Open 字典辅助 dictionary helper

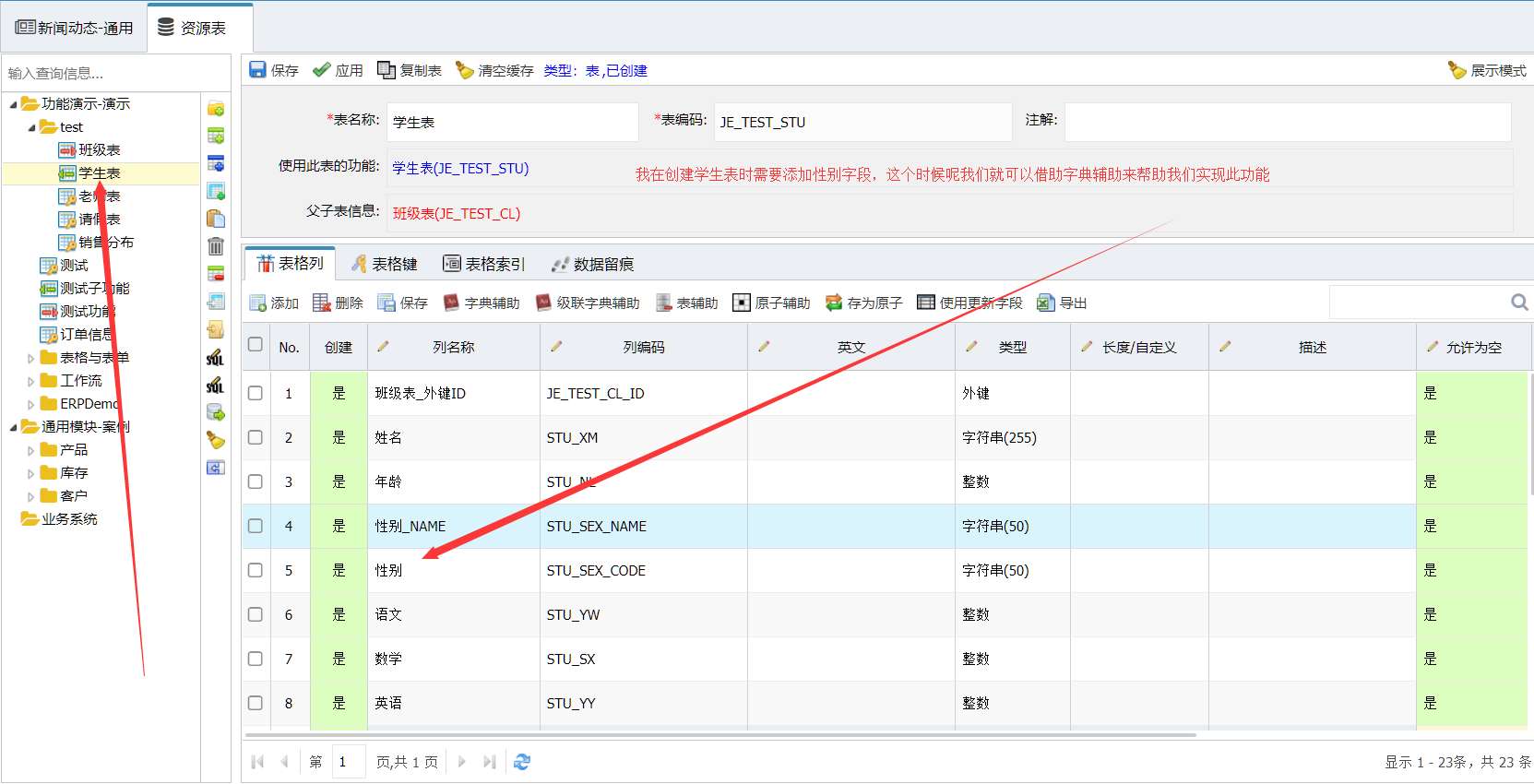pos(481,303)
